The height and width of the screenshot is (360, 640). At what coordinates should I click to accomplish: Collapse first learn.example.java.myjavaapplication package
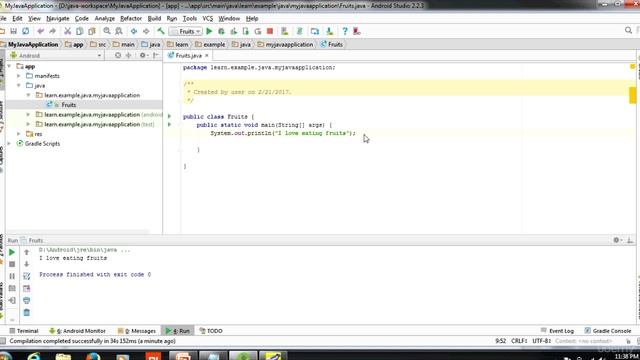29,95
